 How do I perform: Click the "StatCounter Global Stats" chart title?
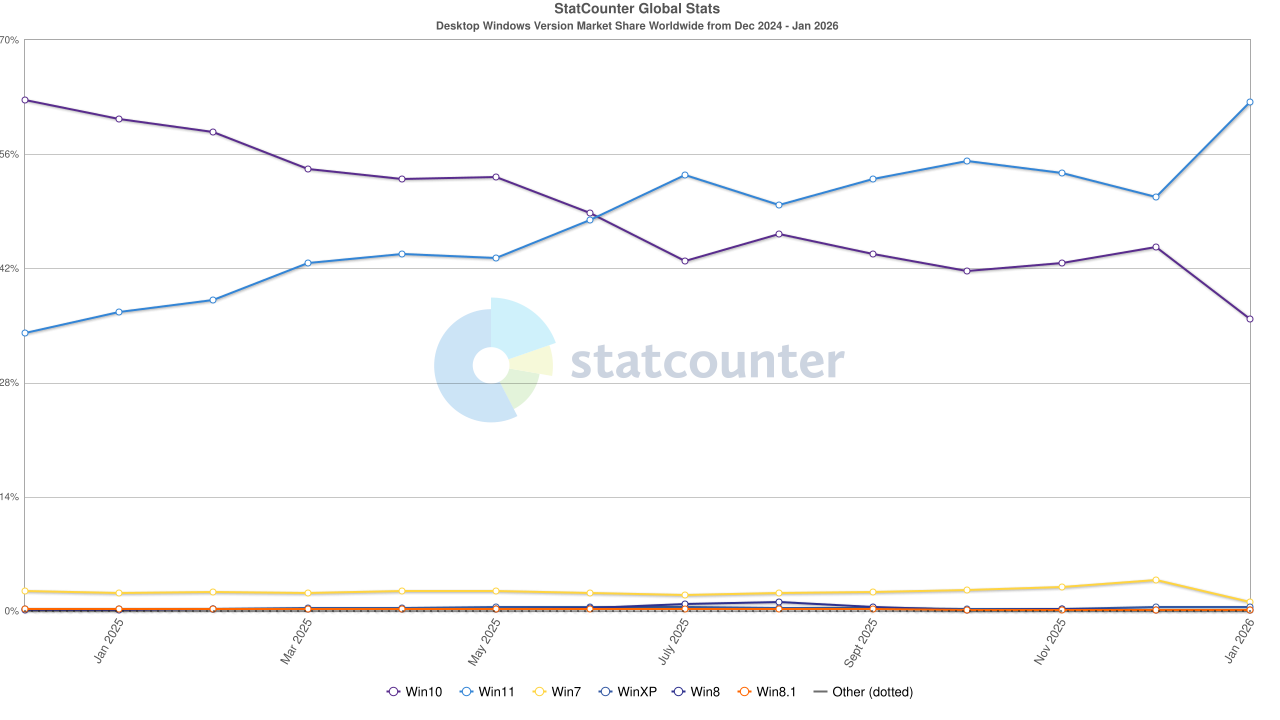[x=637, y=9]
